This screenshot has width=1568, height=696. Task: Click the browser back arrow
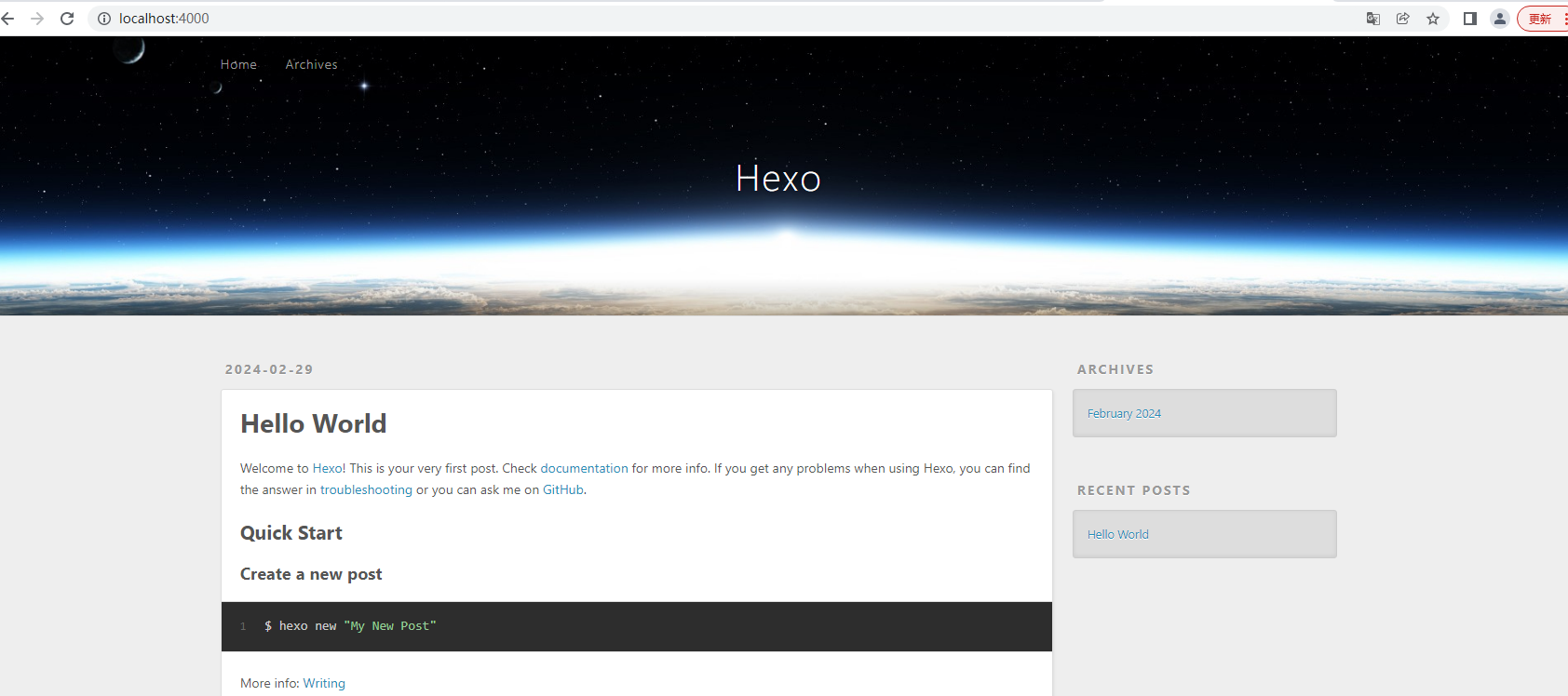point(8,19)
